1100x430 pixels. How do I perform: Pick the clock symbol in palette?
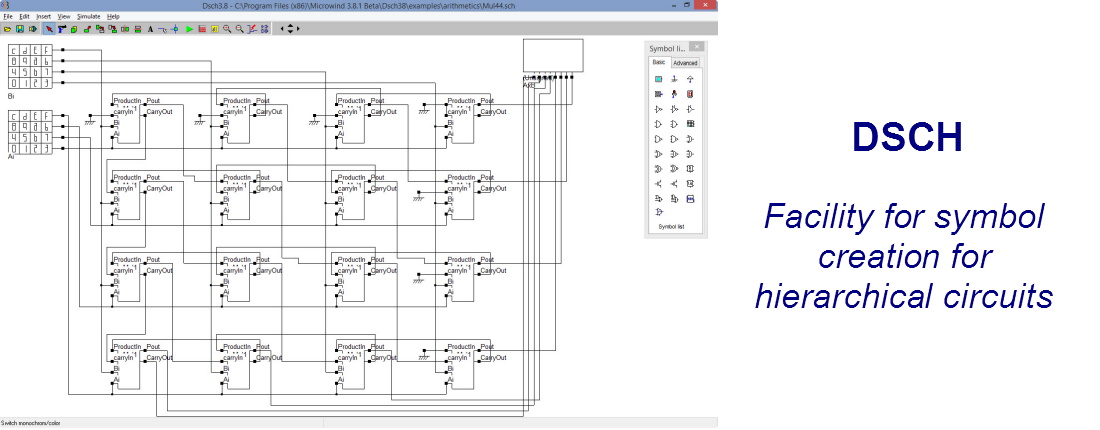pyautogui.click(x=658, y=94)
